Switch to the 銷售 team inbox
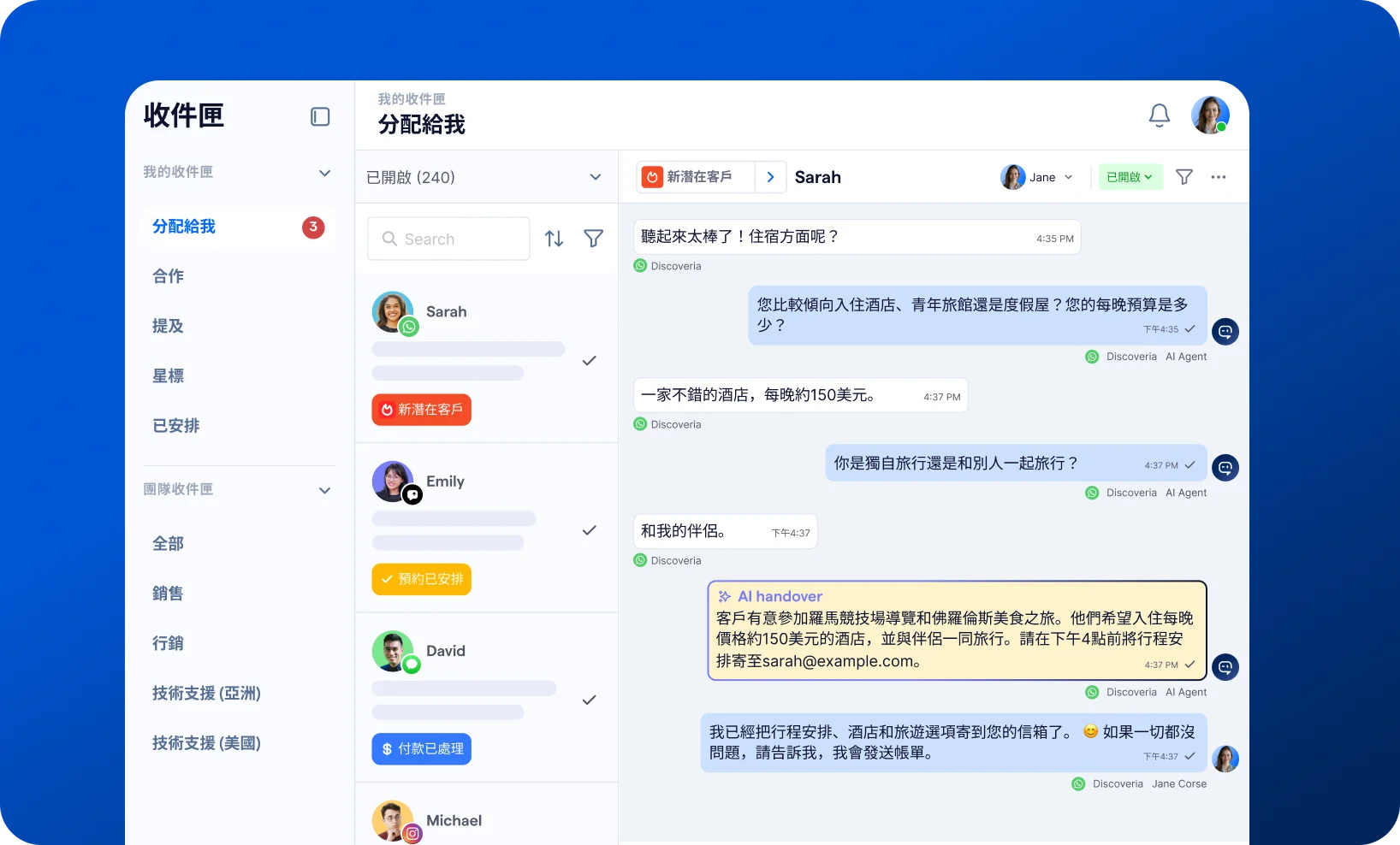Screen dimensions: 1400x845 (168, 593)
